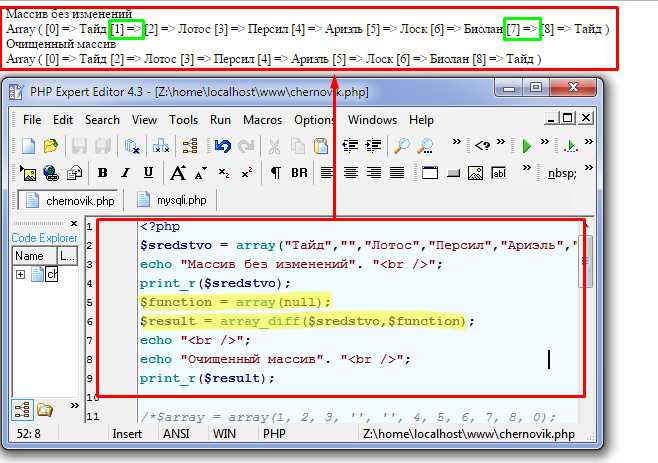Click the Save file toolbar icon

(x=79, y=146)
